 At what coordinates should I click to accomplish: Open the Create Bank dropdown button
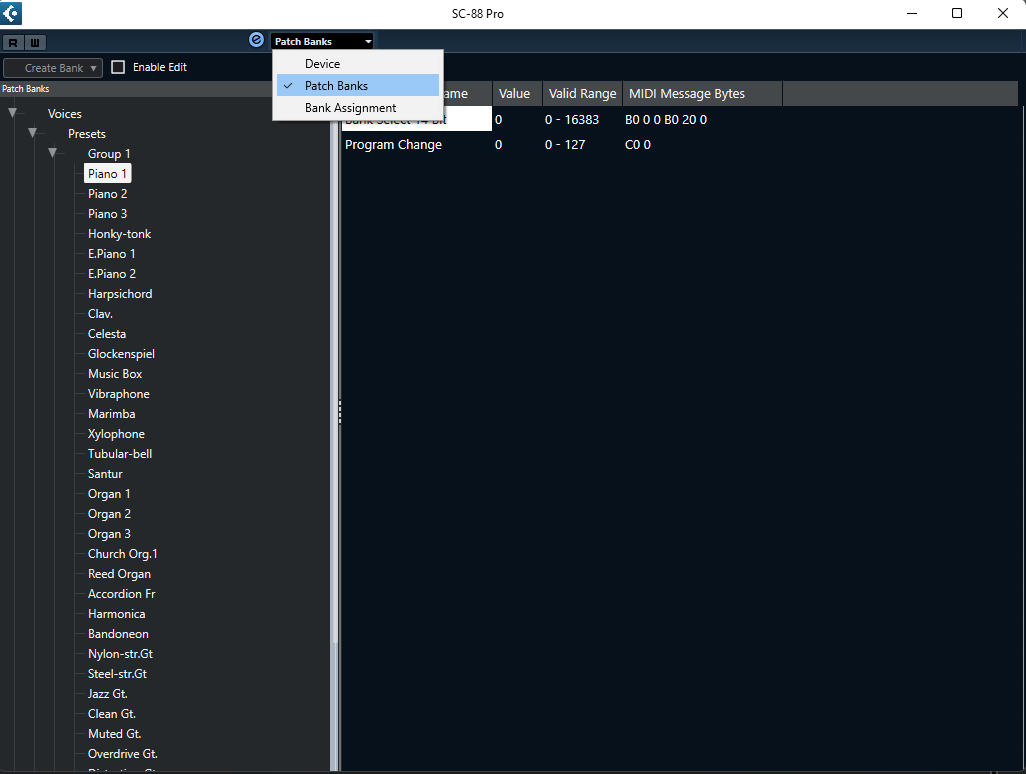click(x=53, y=68)
